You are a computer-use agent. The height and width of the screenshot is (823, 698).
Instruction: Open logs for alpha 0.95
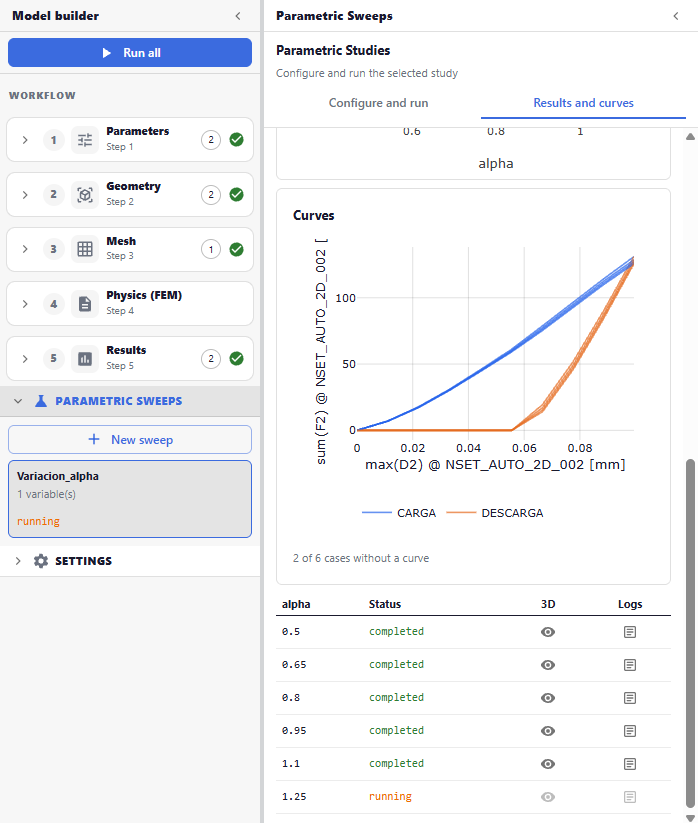[x=630, y=731]
